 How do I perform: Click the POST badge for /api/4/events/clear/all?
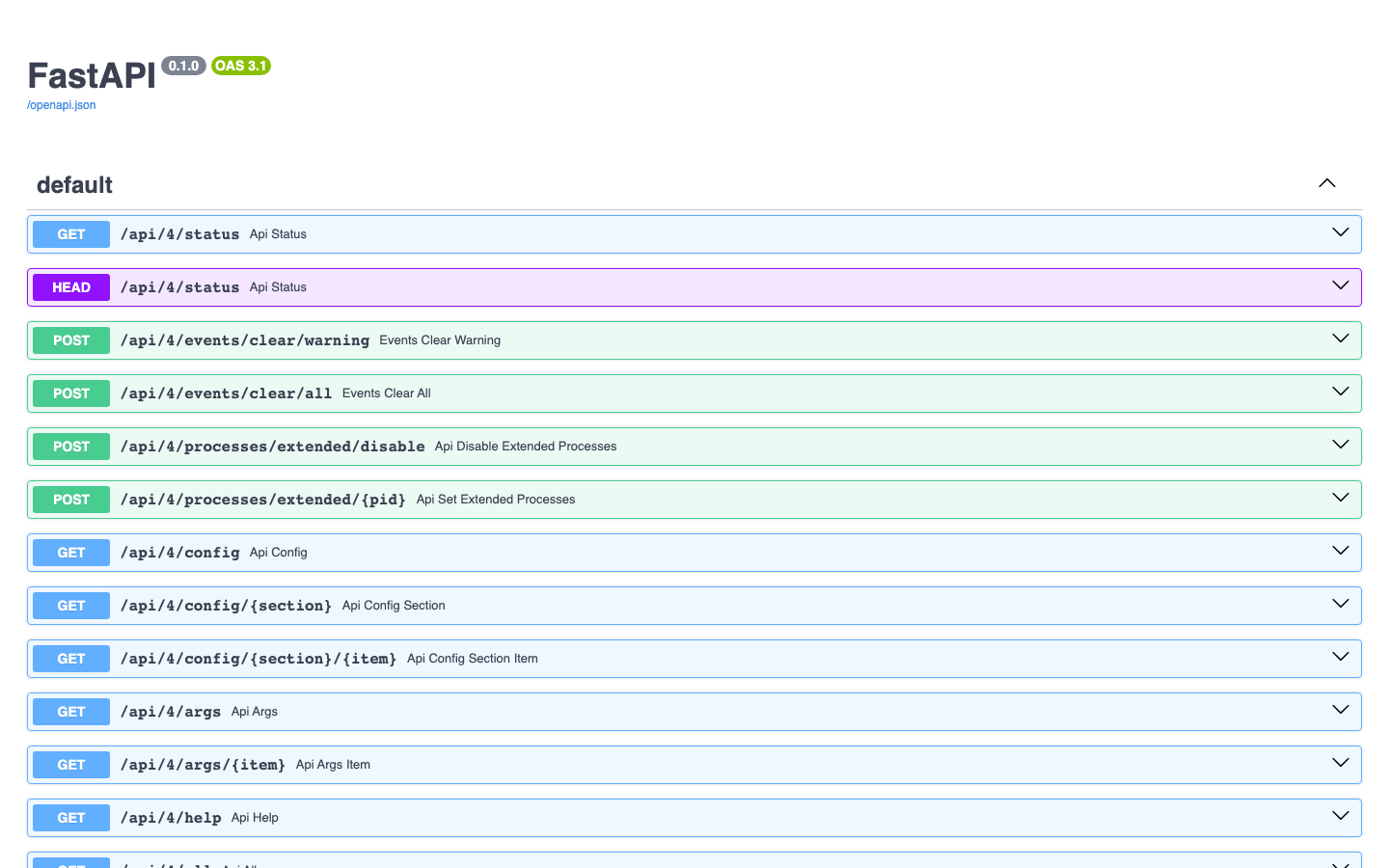71,393
